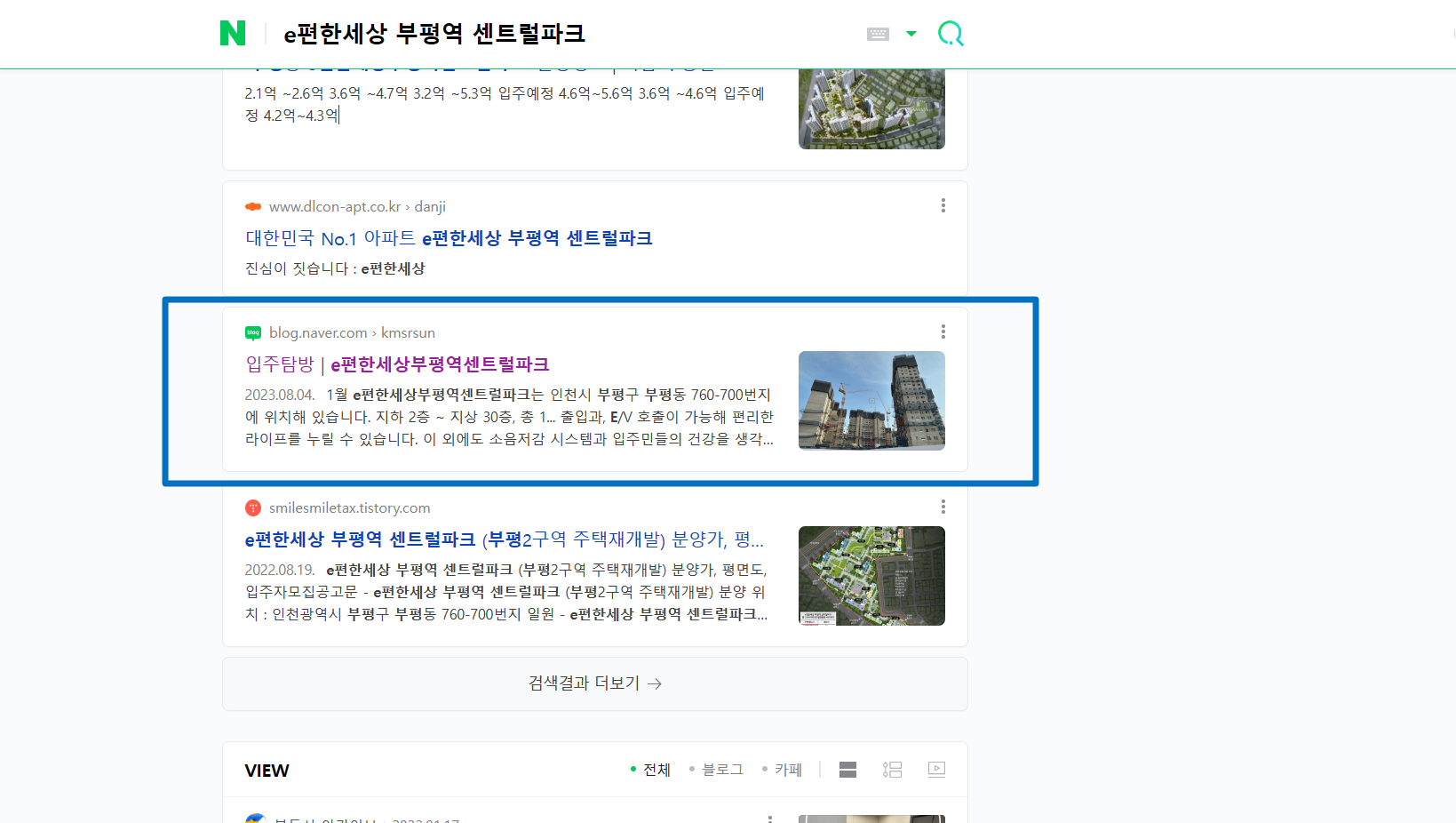Open the virtual keyboard icon in search bar
The width and height of the screenshot is (1456, 823).
coord(878,34)
